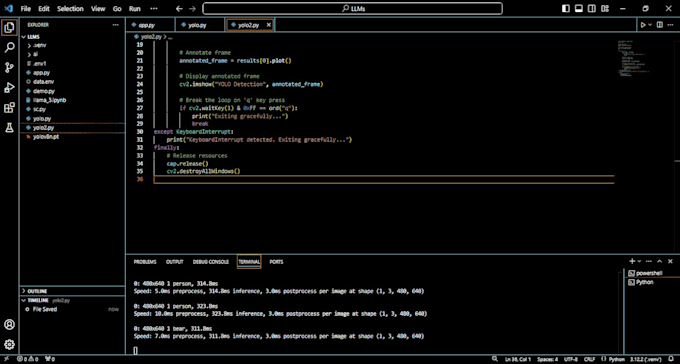Viewport: 680px width, 364px height.
Task: Open yolov8n.pt in explorer
Action: click(46, 137)
